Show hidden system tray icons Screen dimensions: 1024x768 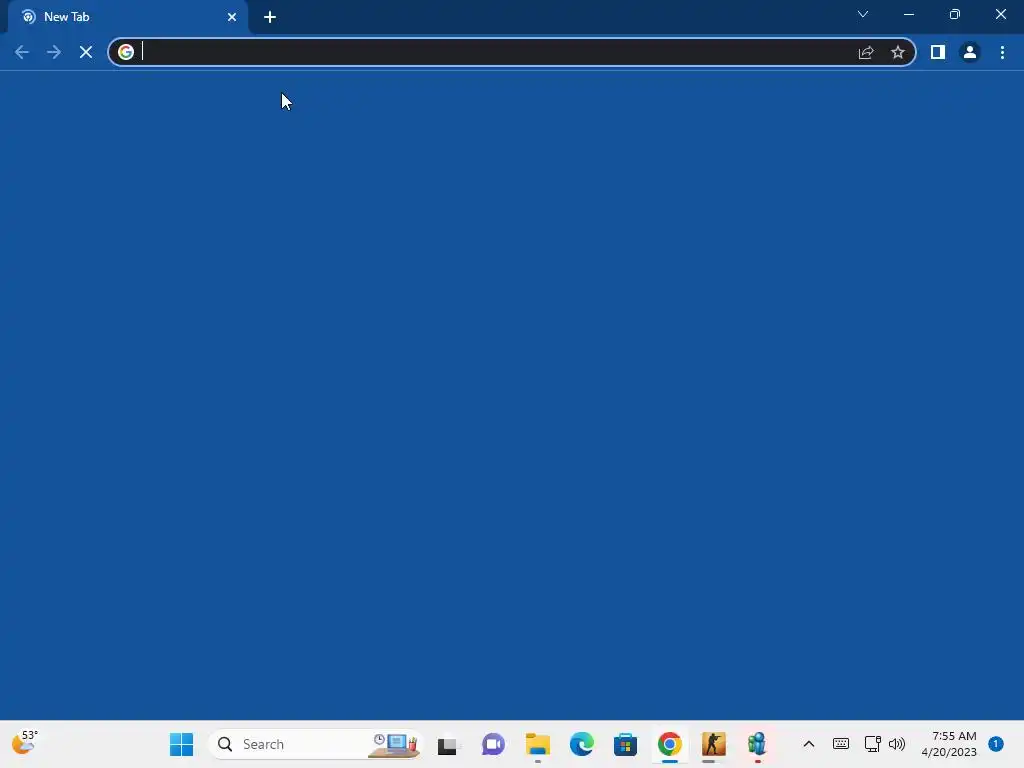click(x=808, y=744)
